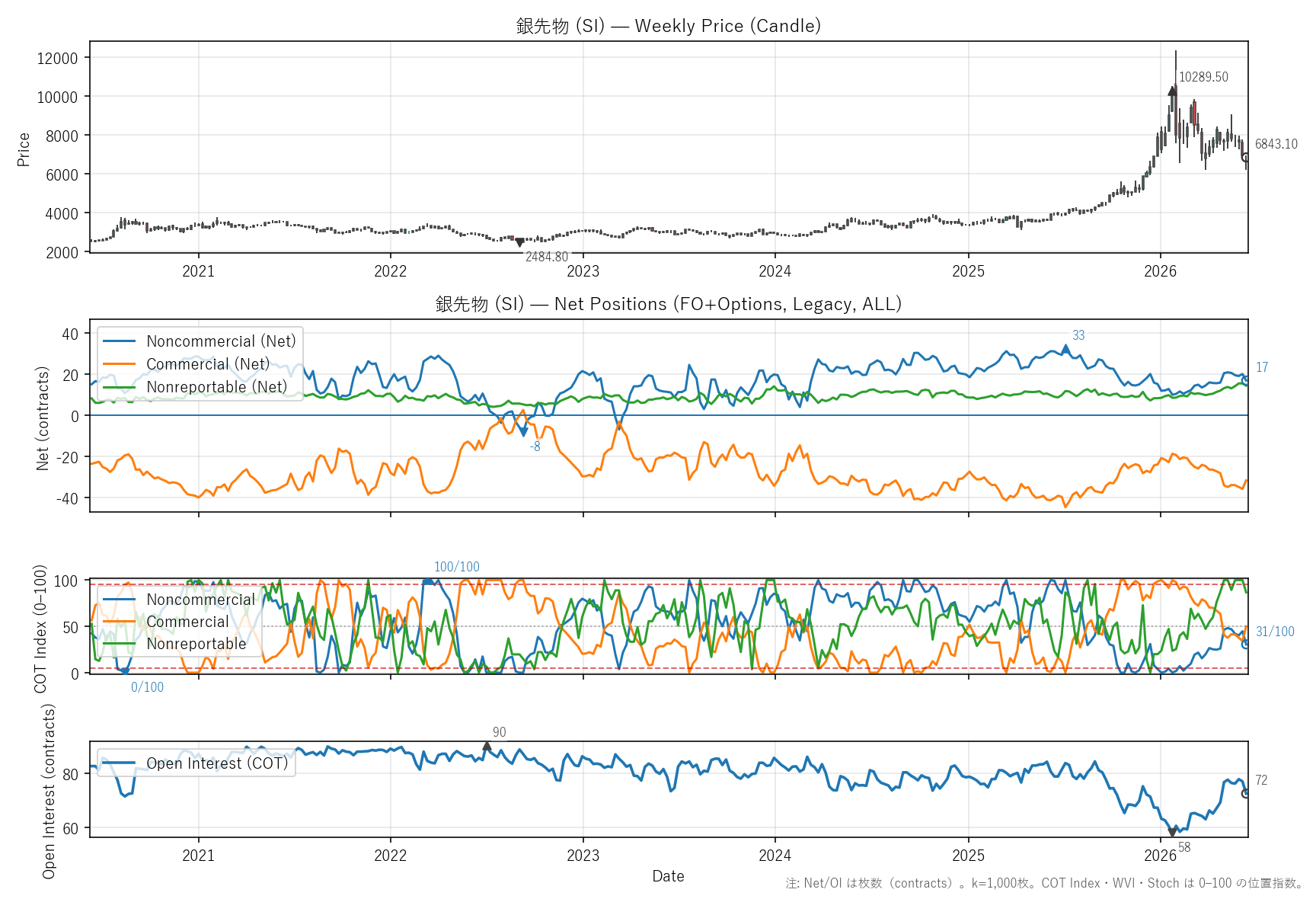This screenshot has width=1316, height=899.
Task: Select the open interest low marker labeled 58
Action: pos(1173,832)
